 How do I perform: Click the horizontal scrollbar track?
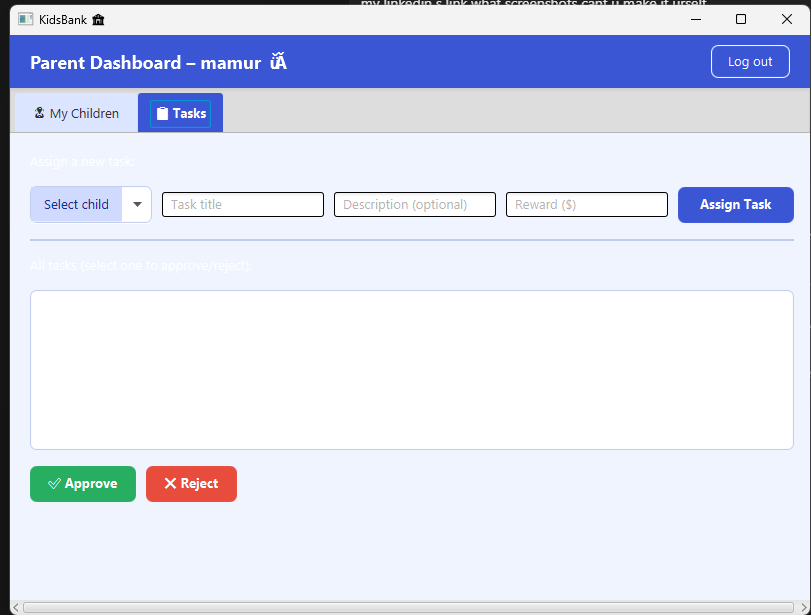(x=409, y=607)
